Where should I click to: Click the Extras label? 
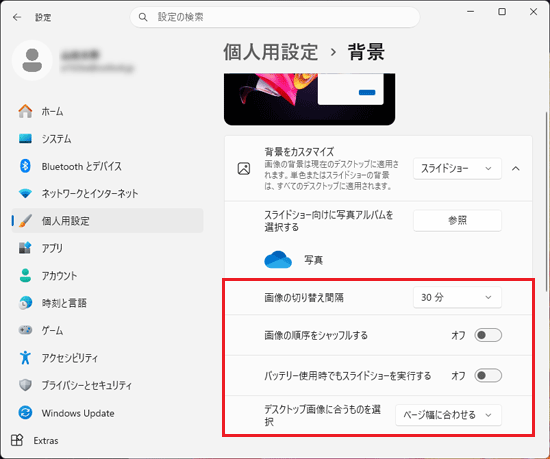click(x=46, y=440)
